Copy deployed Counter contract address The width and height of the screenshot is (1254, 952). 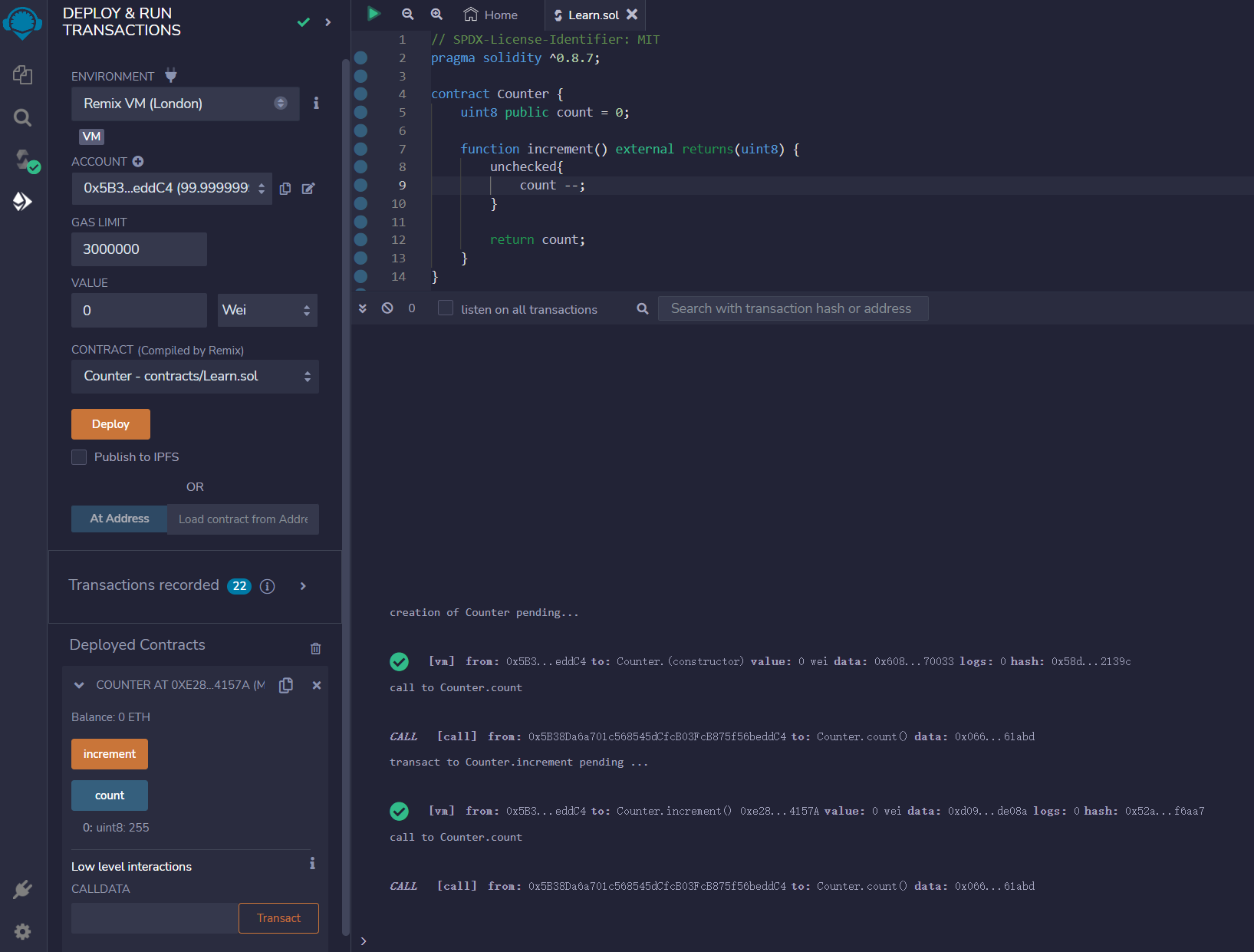[286, 685]
